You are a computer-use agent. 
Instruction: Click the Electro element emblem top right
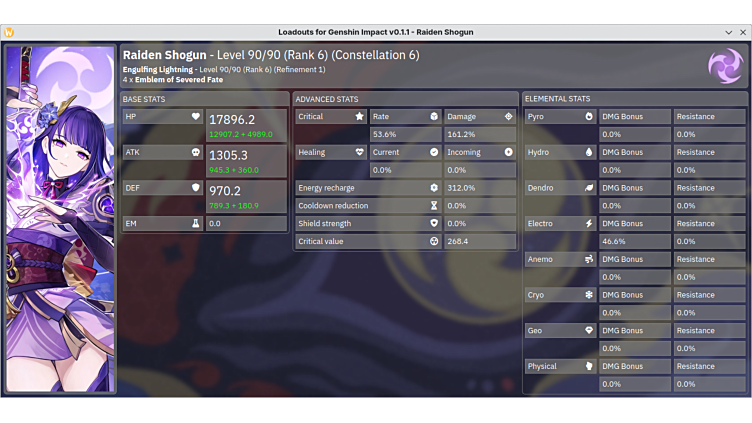point(725,66)
